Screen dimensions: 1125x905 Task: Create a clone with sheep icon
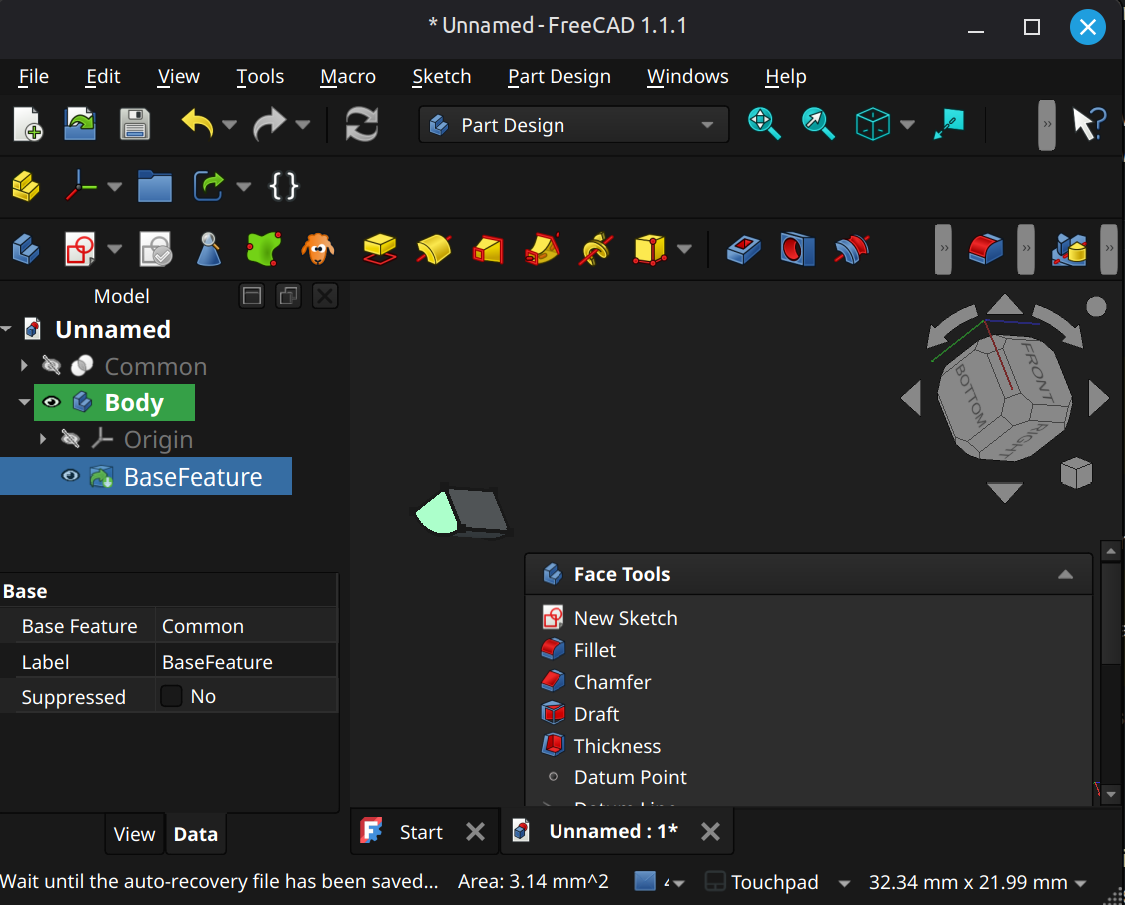[318, 250]
